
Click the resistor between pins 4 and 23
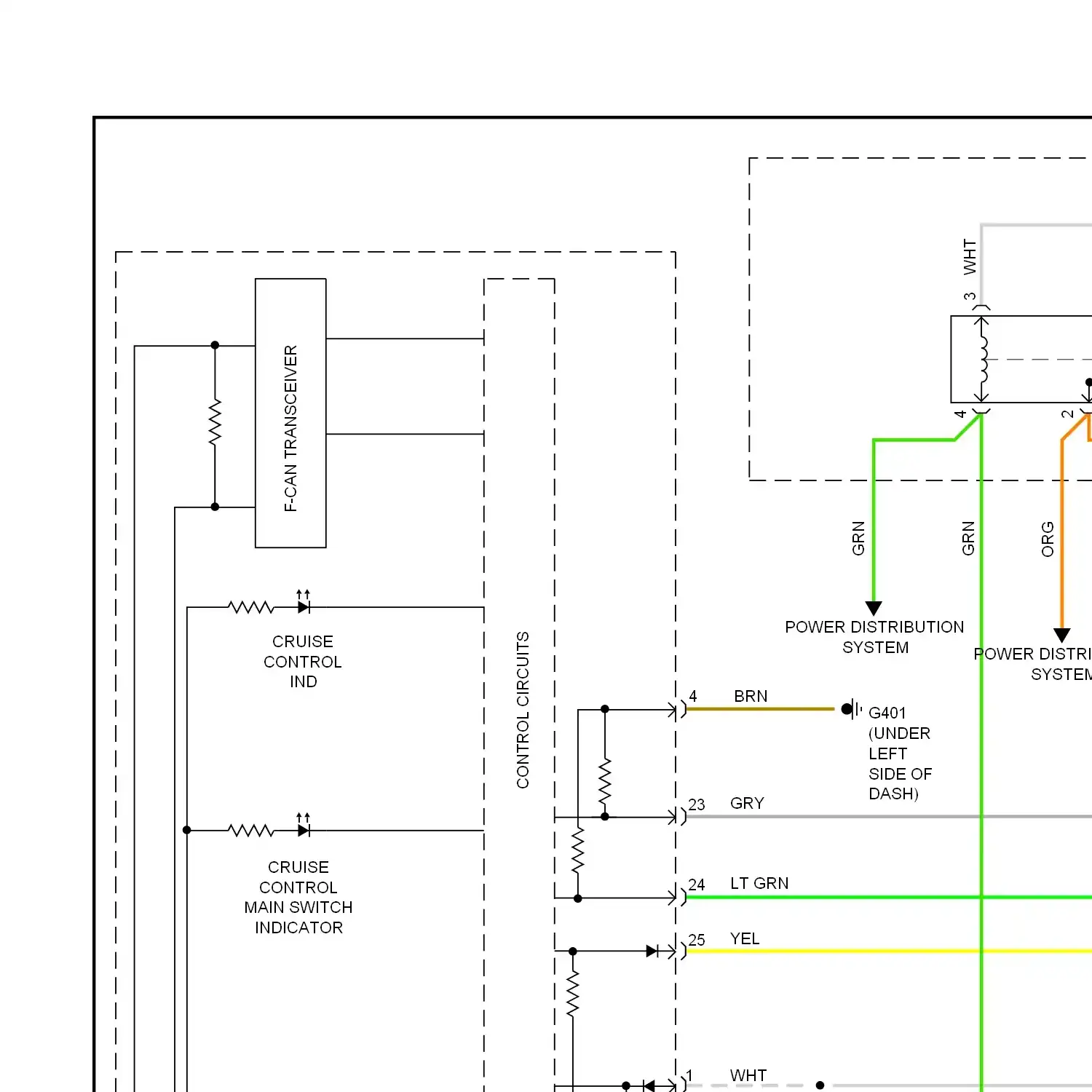click(x=604, y=781)
